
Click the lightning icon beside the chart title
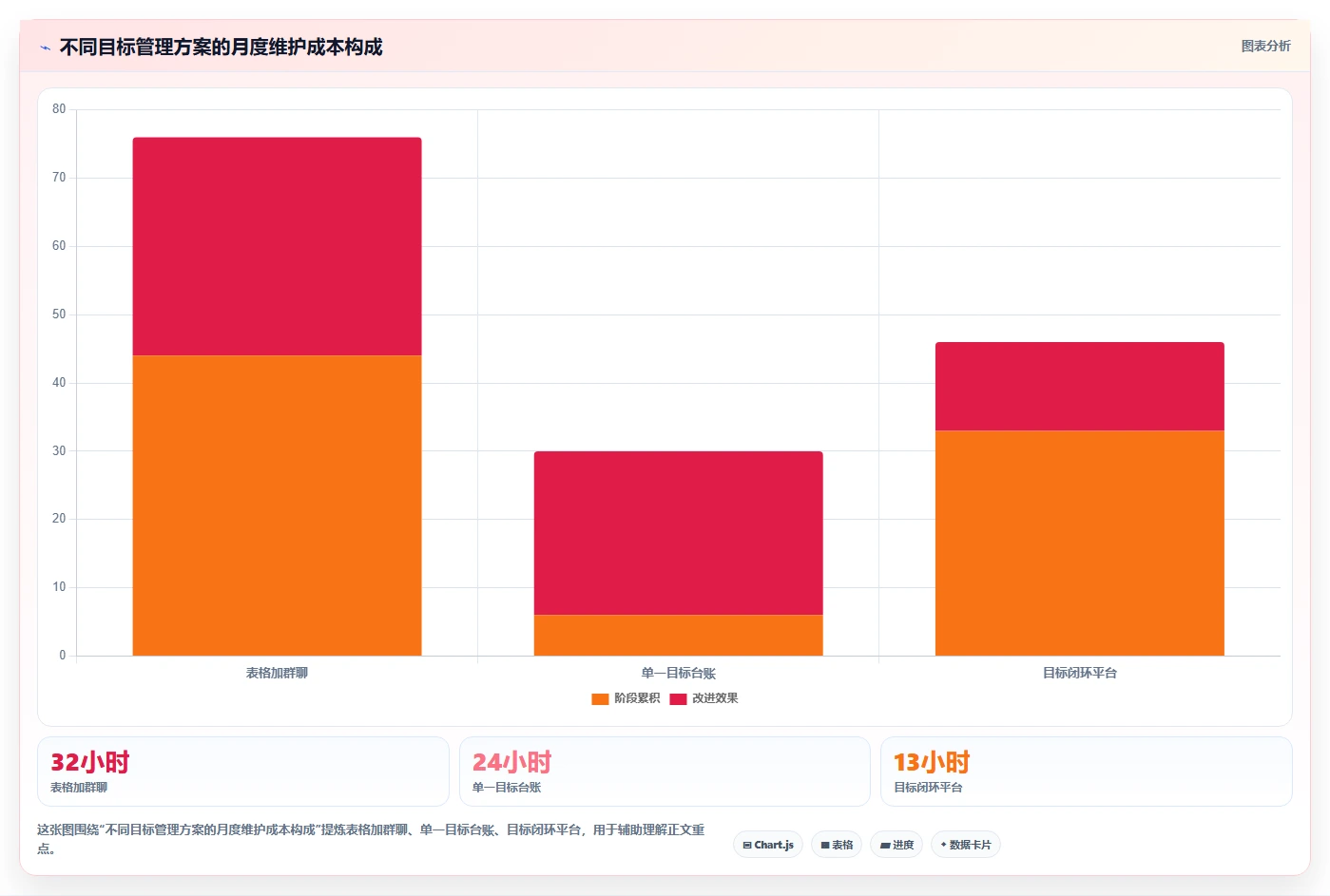45,48
